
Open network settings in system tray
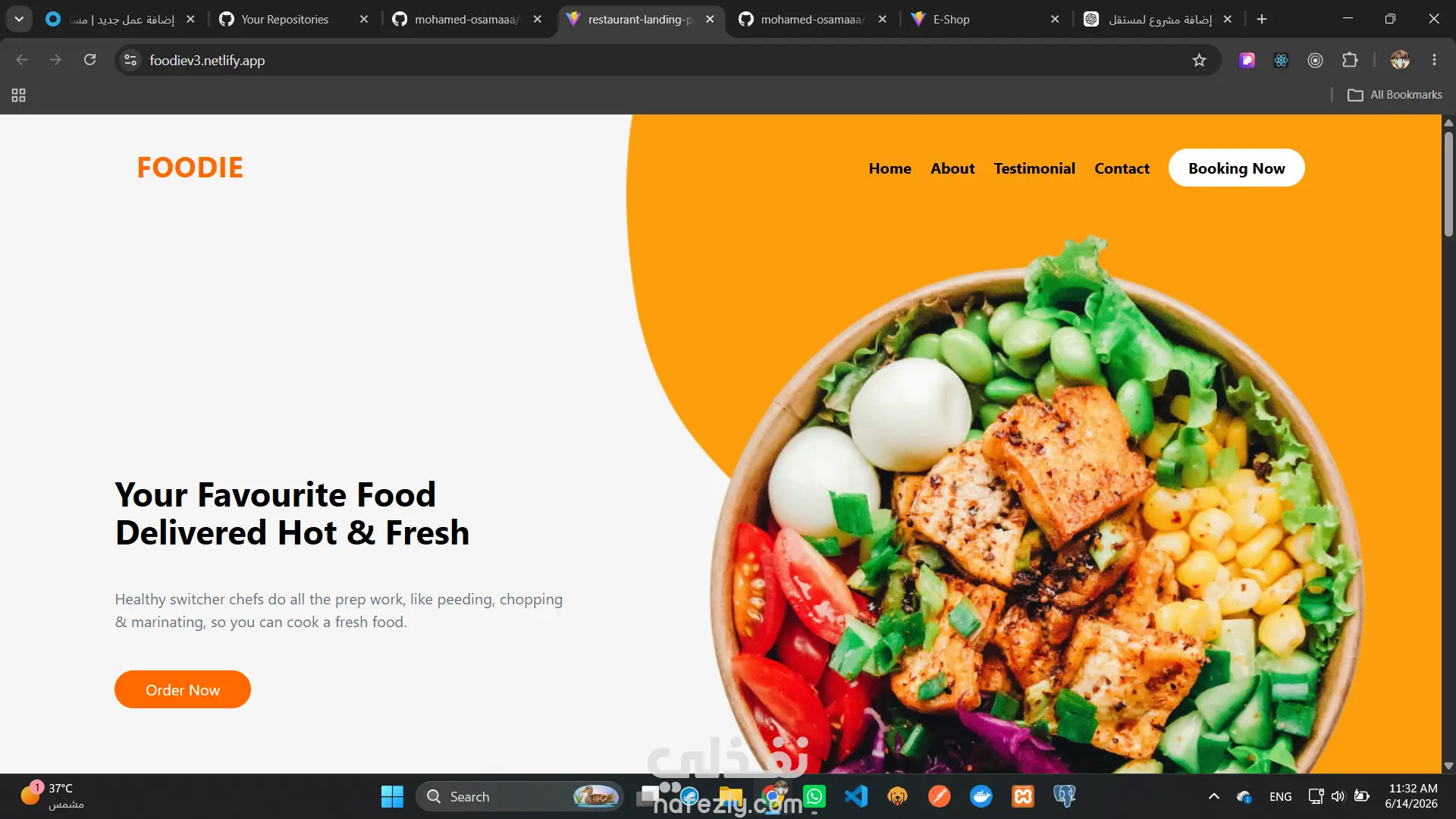(1316, 796)
